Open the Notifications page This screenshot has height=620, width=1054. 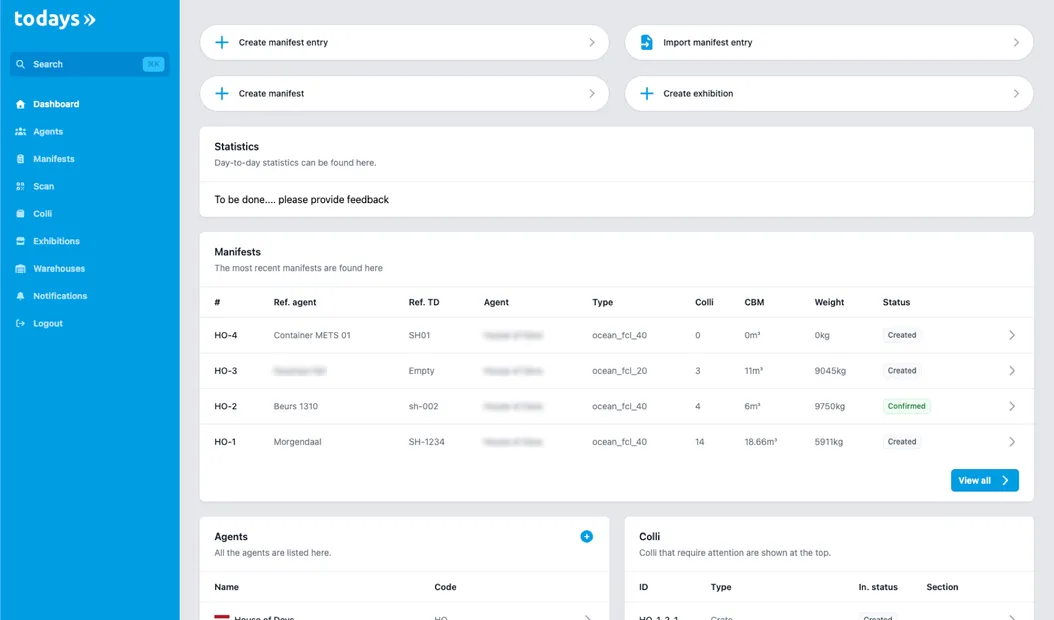[x=60, y=296]
